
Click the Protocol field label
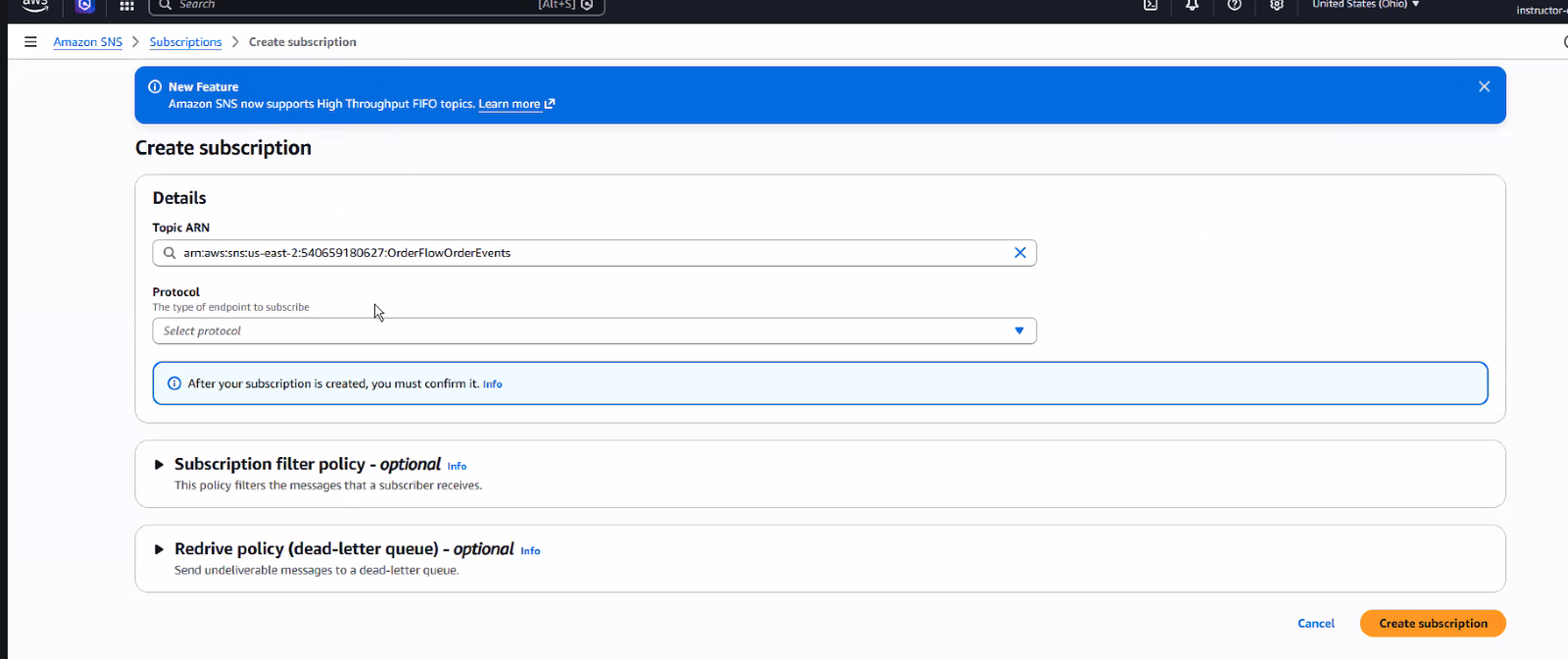[x=176, y=292]
